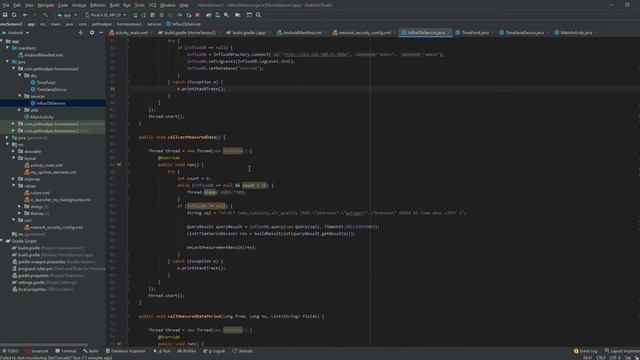This screenshot has height=360, width=640.
Task: Open the Terminal tool window
Action: (x=66, y=351)
